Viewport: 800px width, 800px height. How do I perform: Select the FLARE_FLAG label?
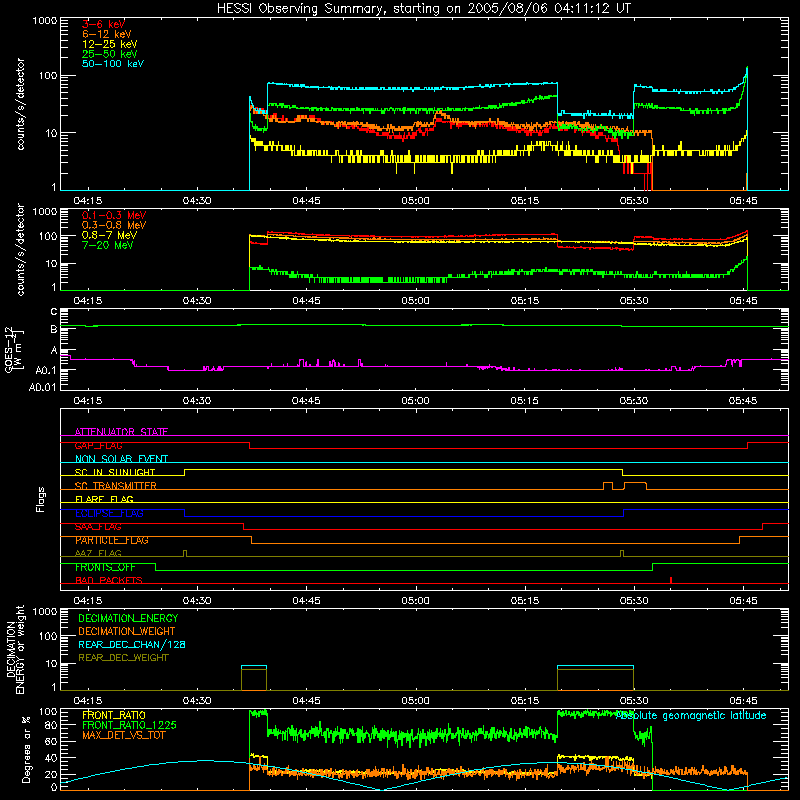(104, 499)
